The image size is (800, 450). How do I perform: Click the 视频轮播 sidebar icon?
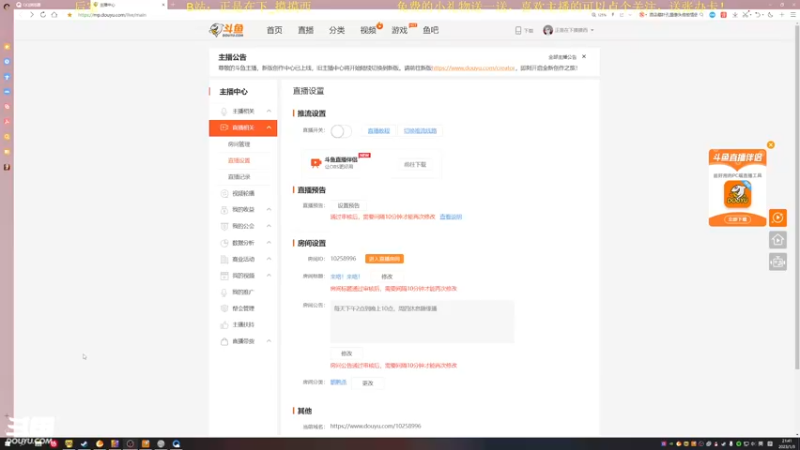224,193
